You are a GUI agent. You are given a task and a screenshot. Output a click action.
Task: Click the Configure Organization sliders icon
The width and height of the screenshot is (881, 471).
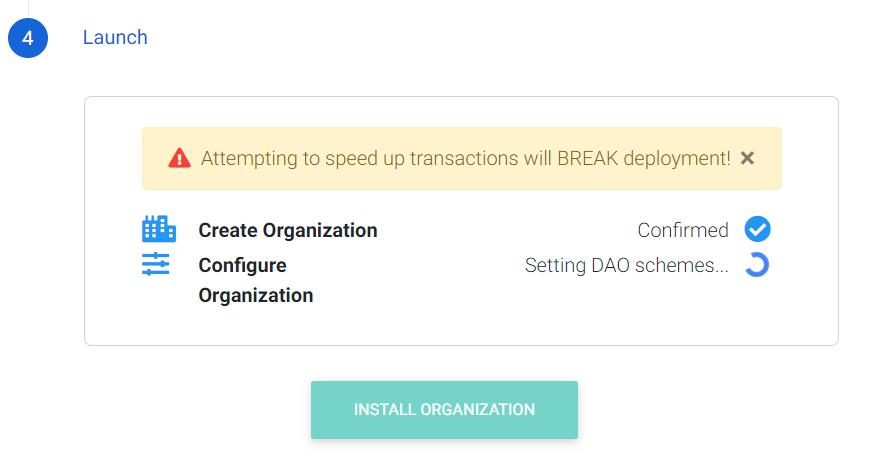pyautogui.click(x=156, y=264)
